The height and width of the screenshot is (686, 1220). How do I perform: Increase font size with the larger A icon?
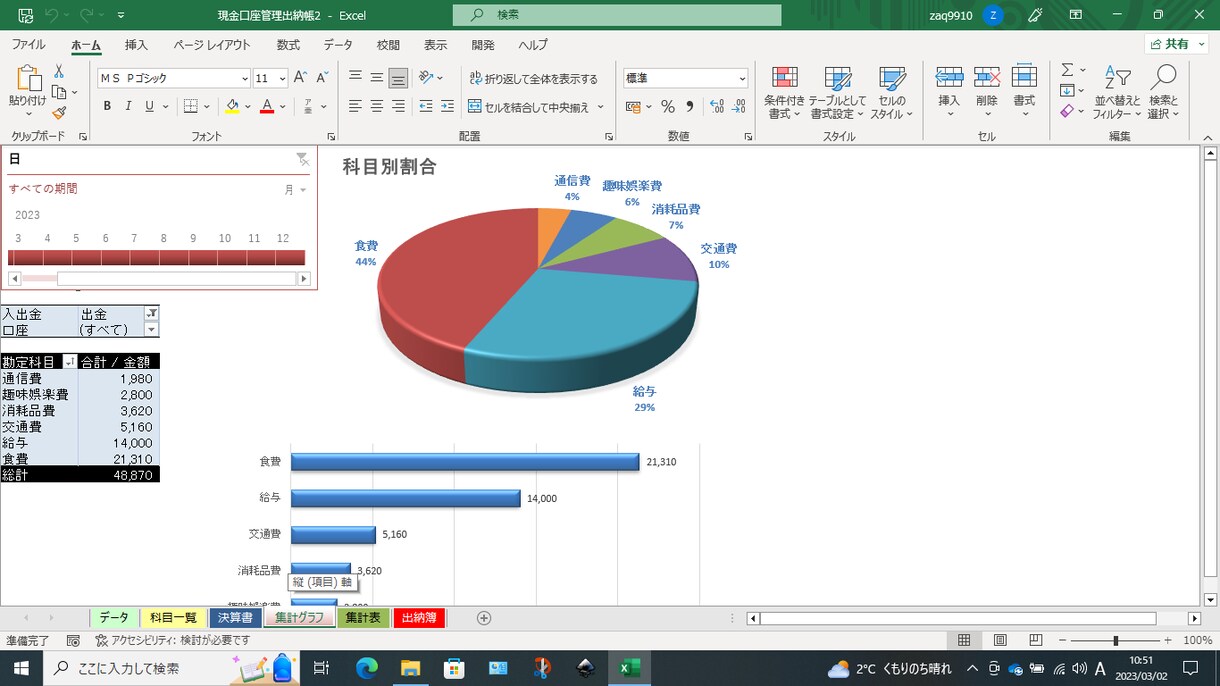point(301,78)
